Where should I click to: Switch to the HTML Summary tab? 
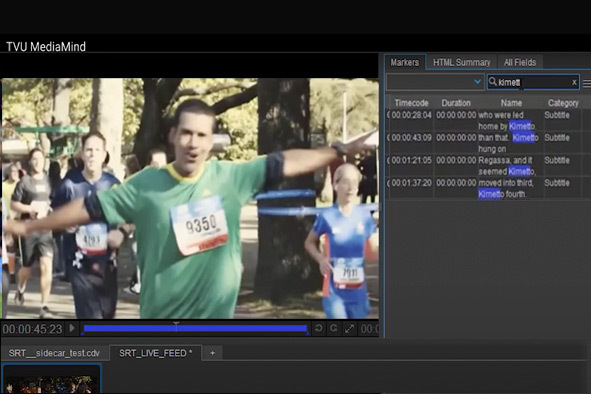(x=461, y=62)
